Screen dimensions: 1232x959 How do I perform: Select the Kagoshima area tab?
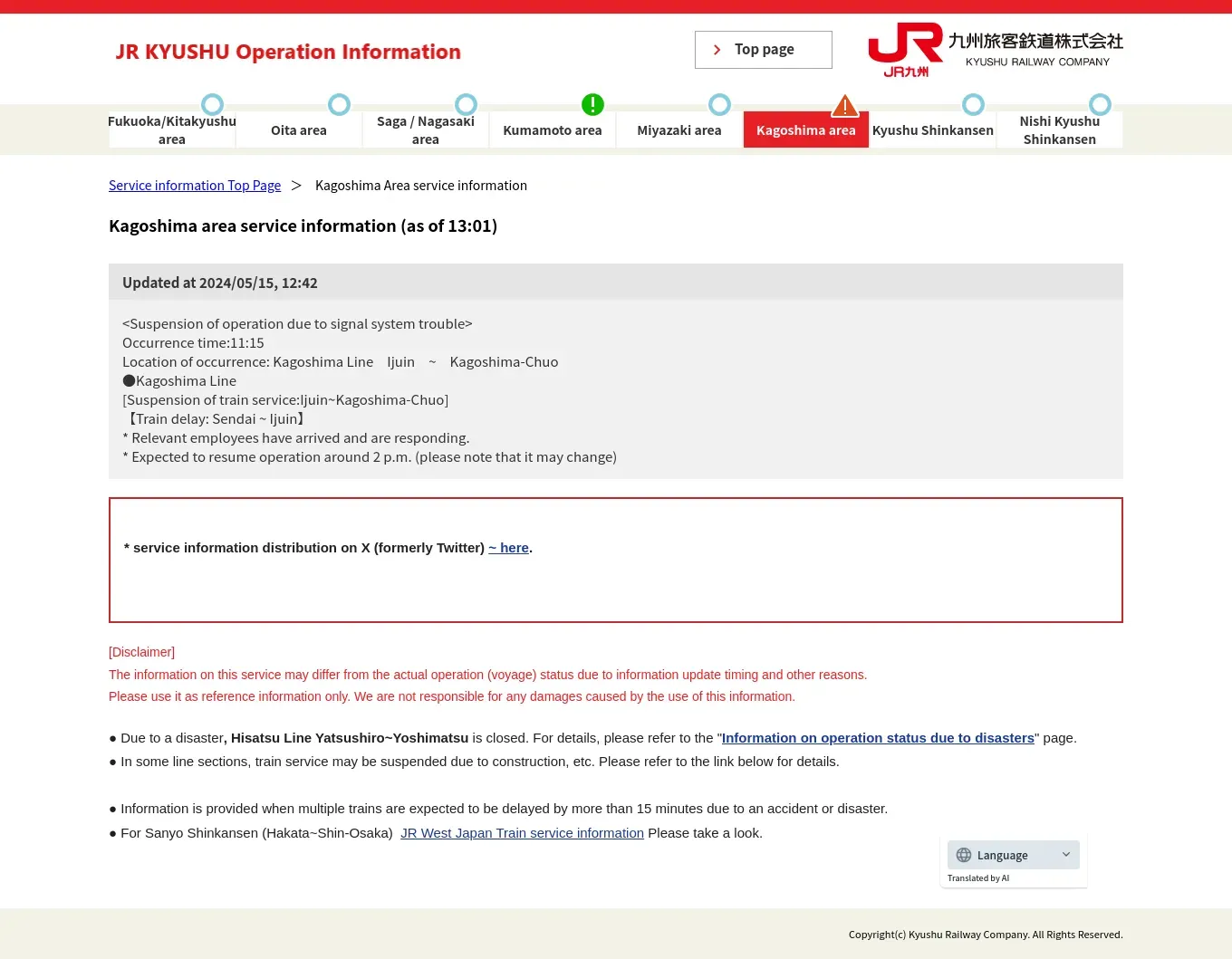806,129
